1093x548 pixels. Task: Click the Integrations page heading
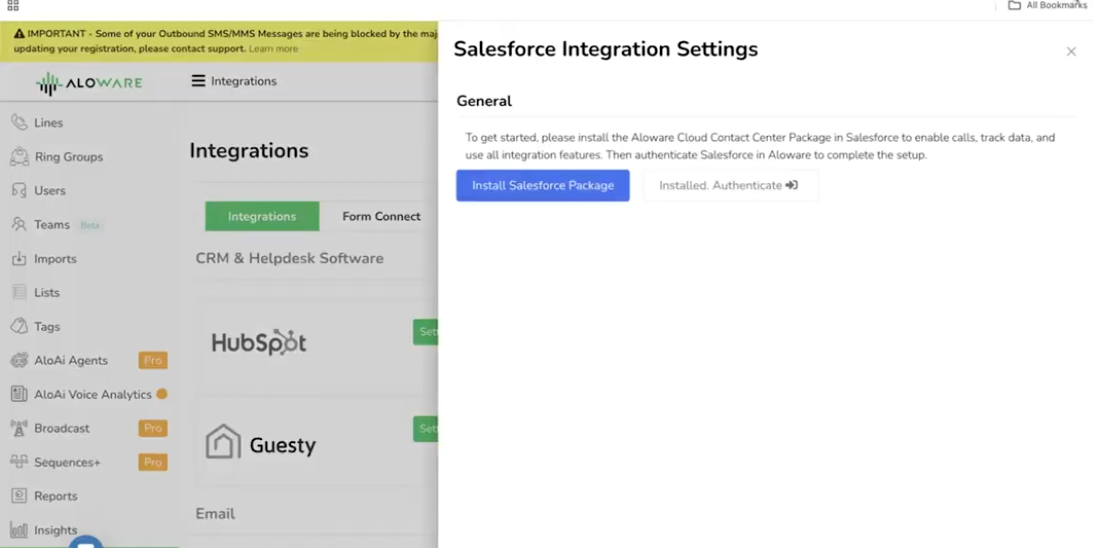[249, 151]
